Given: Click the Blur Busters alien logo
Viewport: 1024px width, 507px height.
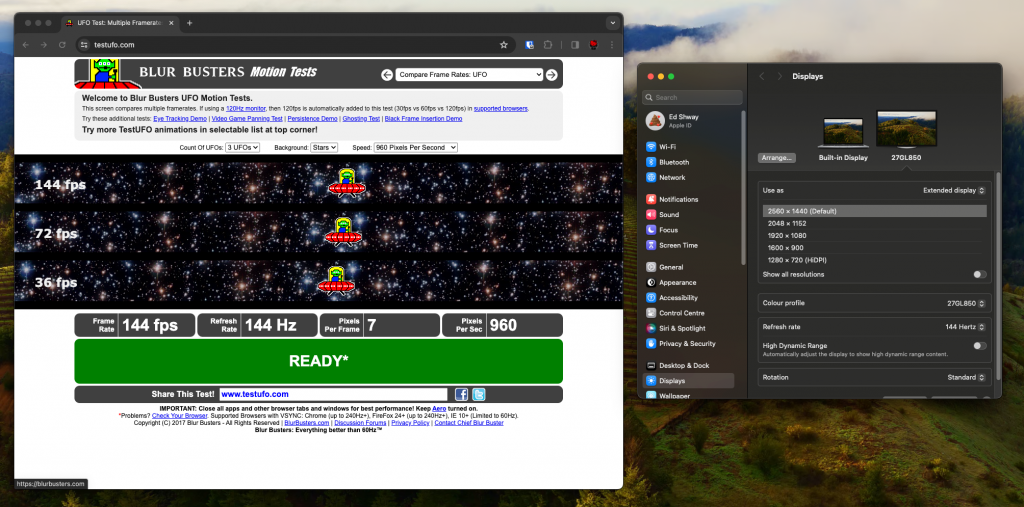Looking at the screenshot, I should 108,74.
